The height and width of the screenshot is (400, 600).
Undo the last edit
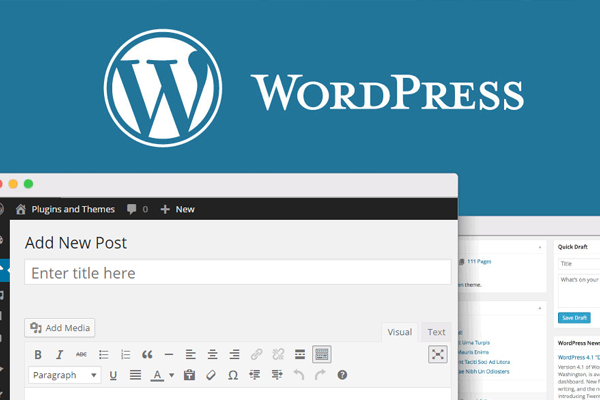pos(298,375)
